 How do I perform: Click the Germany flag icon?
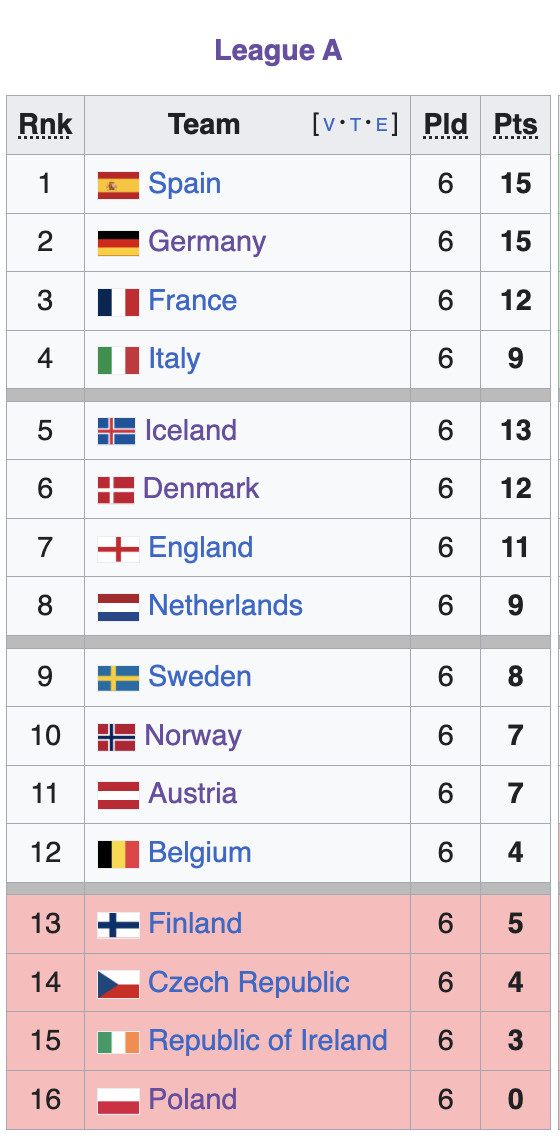[x=118, y=243]
